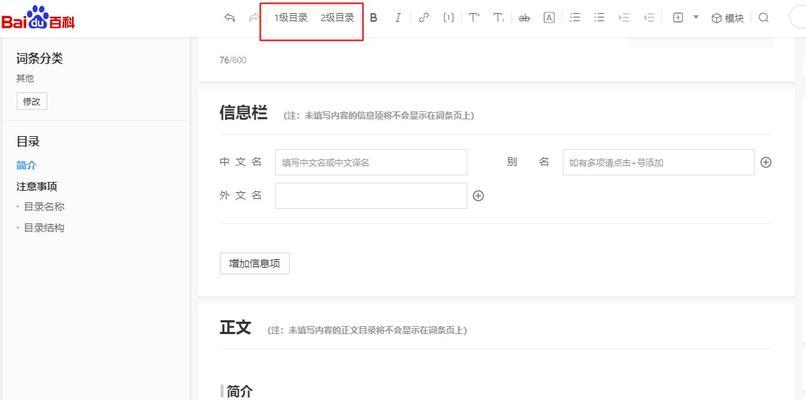This screenshot has height=400, width=806.
Task: Apply subscript formatting
Action: click(x=499, y=18)
